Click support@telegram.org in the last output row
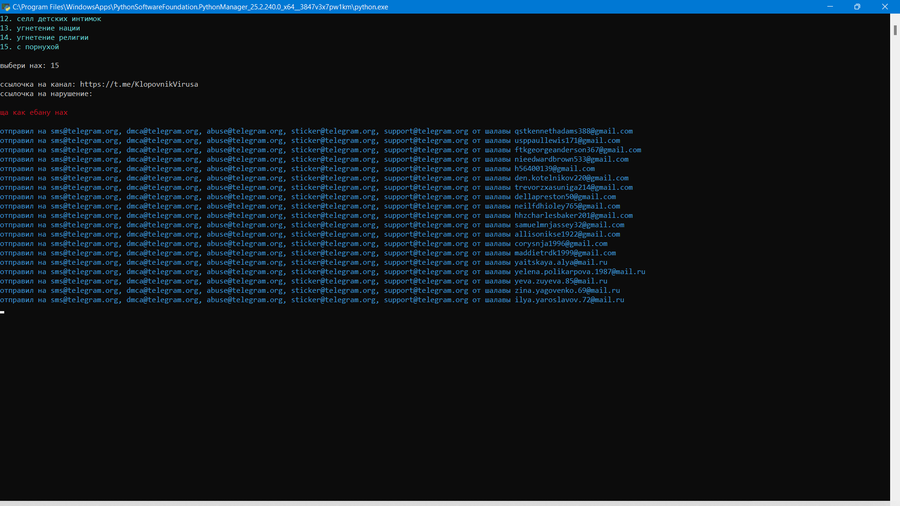 pyautogui.click(x=426, y=300)
